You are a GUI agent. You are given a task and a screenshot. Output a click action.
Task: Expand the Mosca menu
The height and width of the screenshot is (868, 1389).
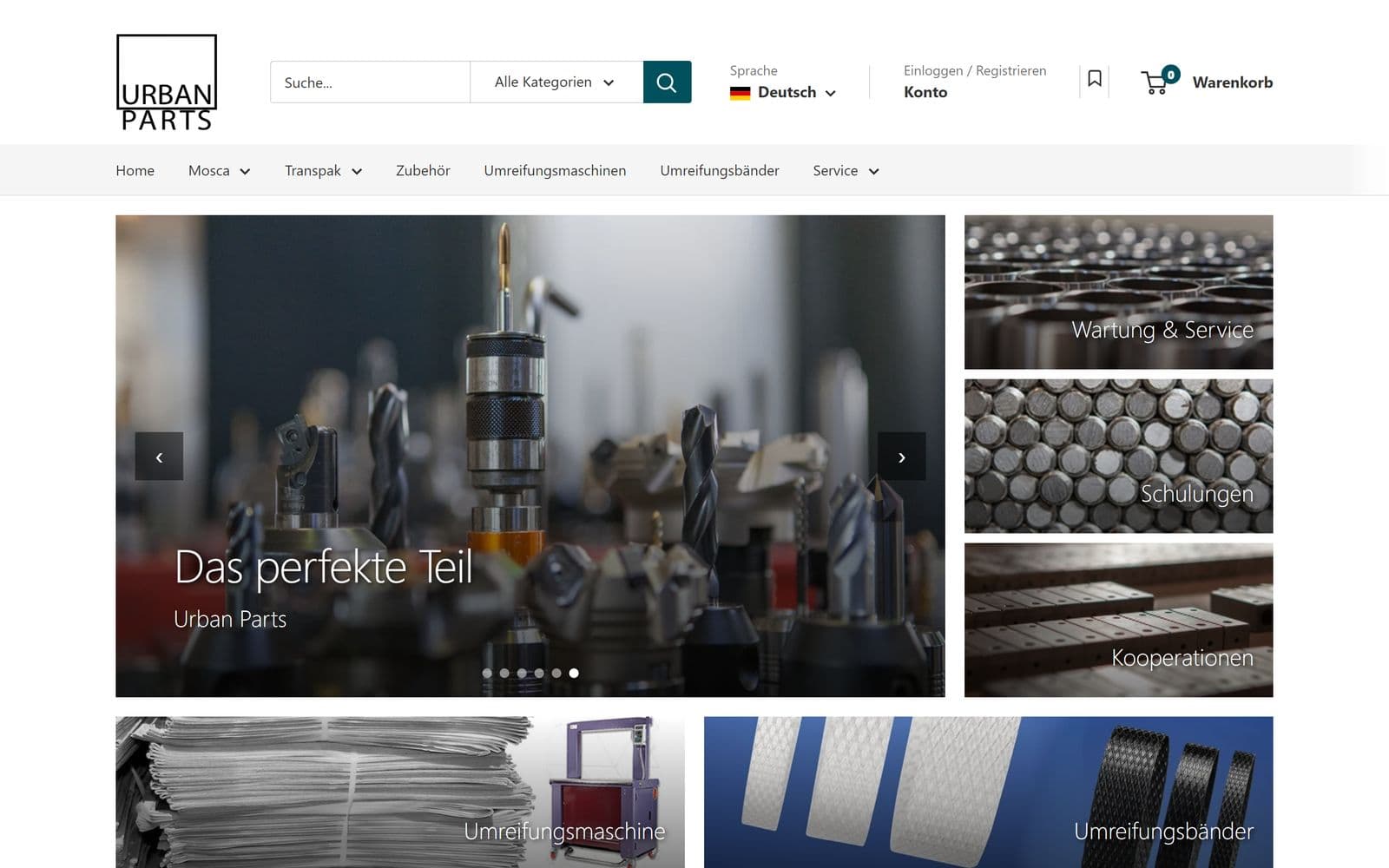click(220, 171)
